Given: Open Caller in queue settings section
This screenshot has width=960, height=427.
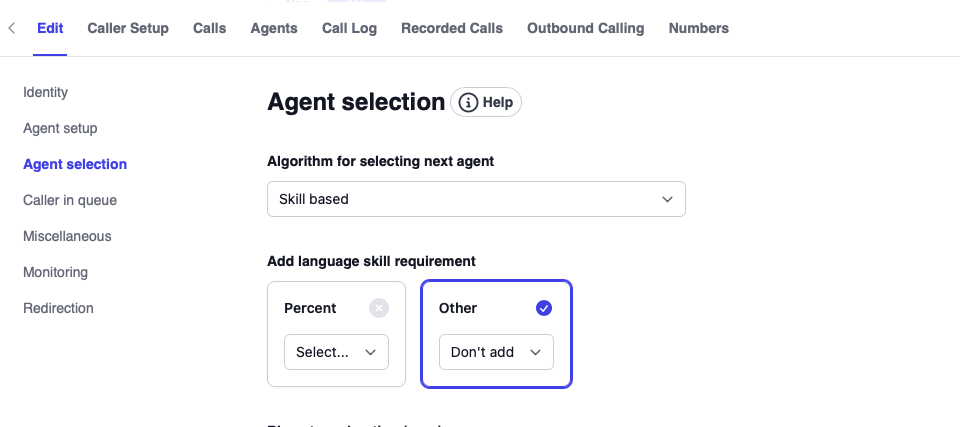Looking at the screenshot, I should pyautogui.click(x=70, y=200).
